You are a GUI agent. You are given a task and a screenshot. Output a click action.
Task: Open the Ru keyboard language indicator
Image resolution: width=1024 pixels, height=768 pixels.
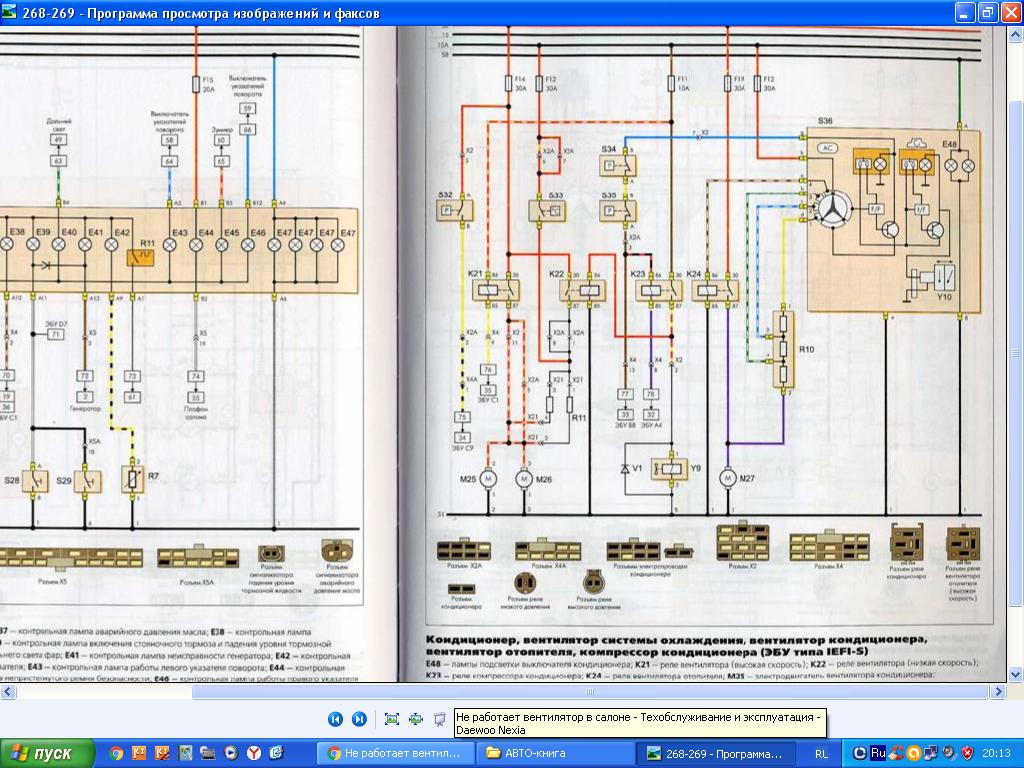(878, 753)
